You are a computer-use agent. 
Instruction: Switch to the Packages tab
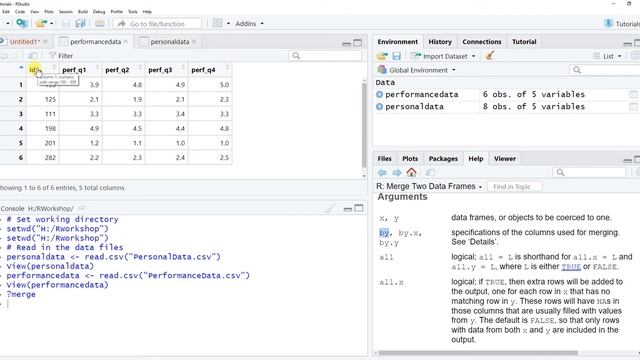coord(443,159)
